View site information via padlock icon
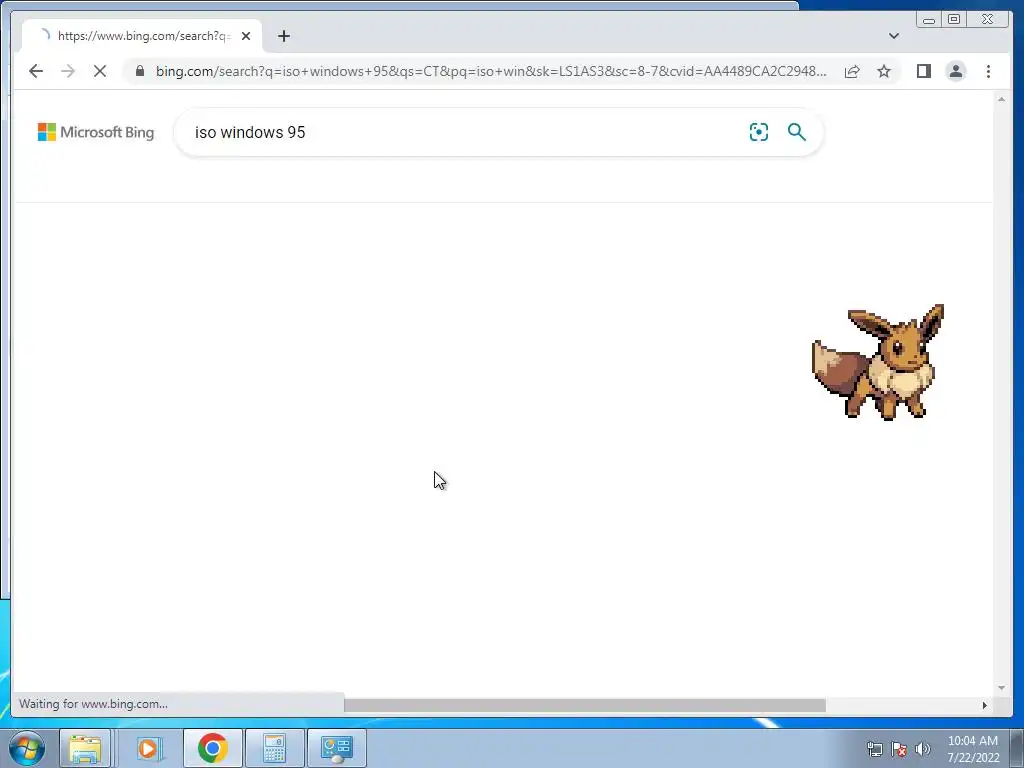Image resolution: width=1024 pixels, height=768 pixels. click(x=140, y=71)
